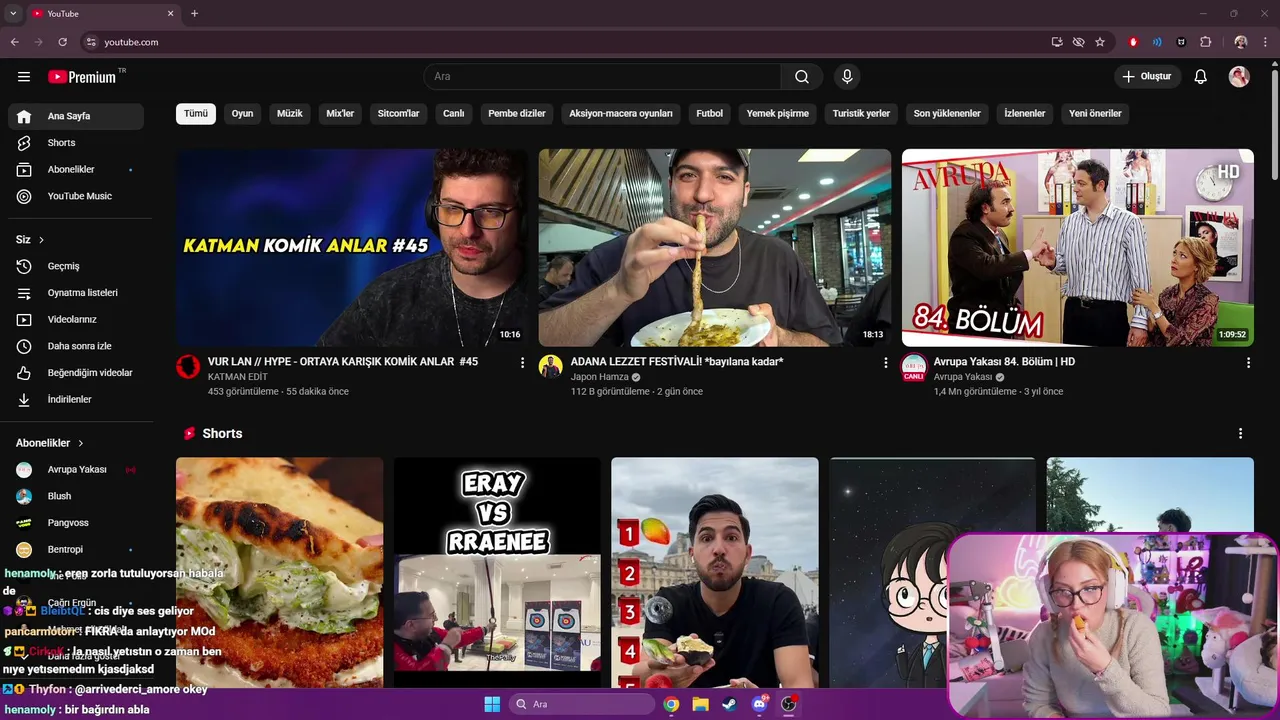Play the ERAY VS RRAENEE short
The height and width of the screenshot is (720, 1280).
497,572
